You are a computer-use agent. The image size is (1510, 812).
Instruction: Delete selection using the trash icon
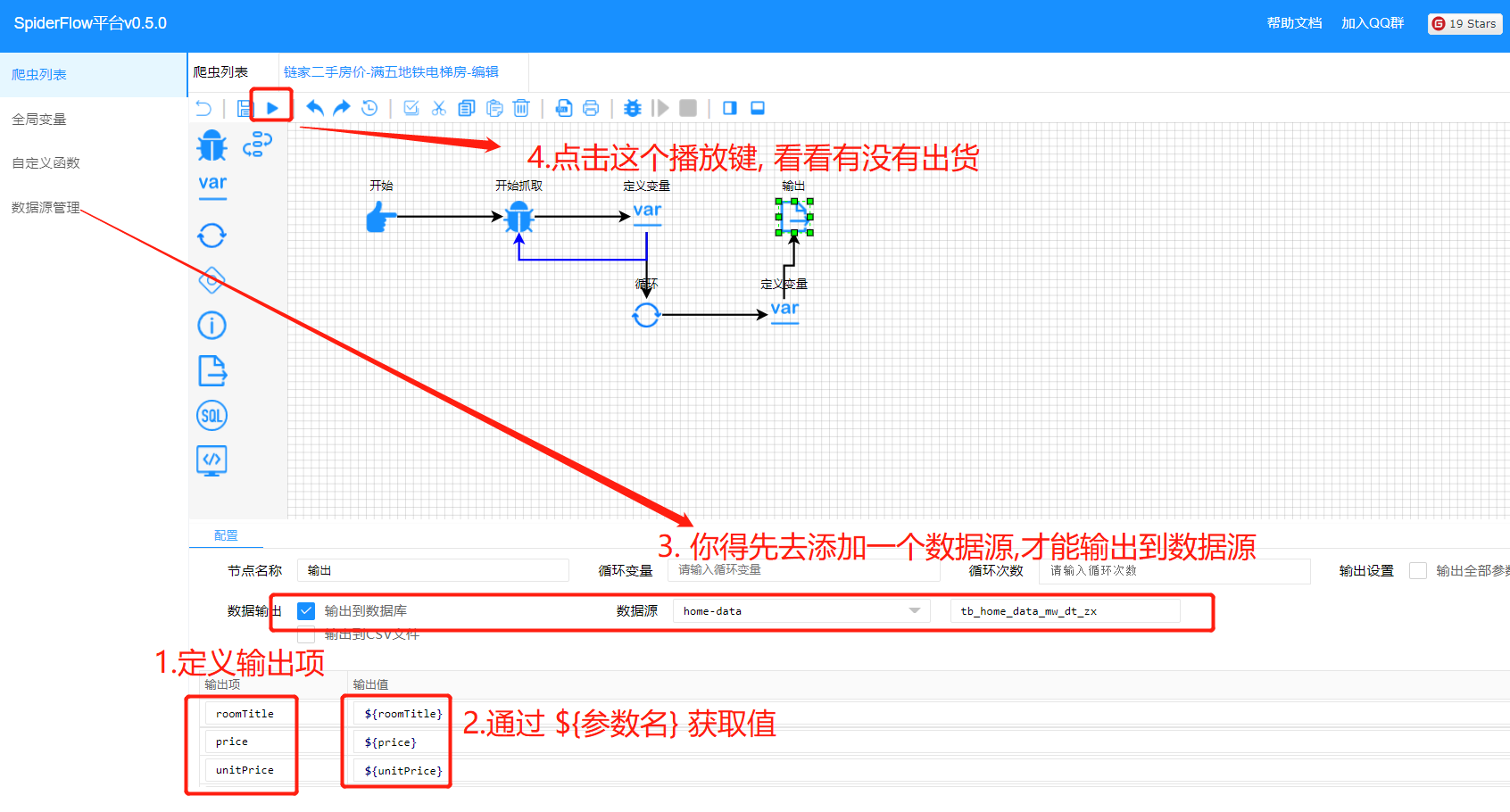pyautogui.click(x=522, y=107)
